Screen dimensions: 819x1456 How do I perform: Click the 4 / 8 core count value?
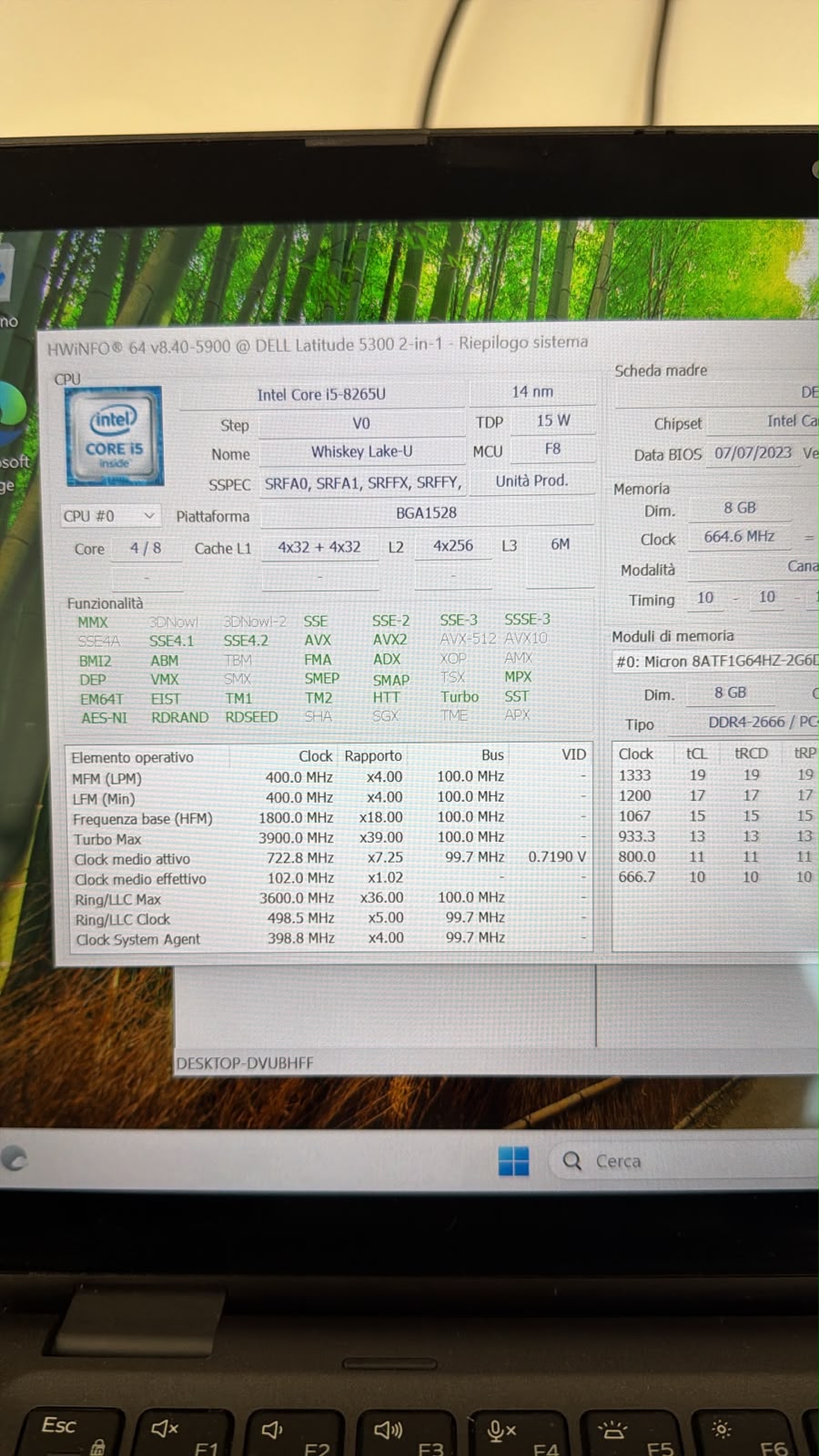(x=146, y=549)
